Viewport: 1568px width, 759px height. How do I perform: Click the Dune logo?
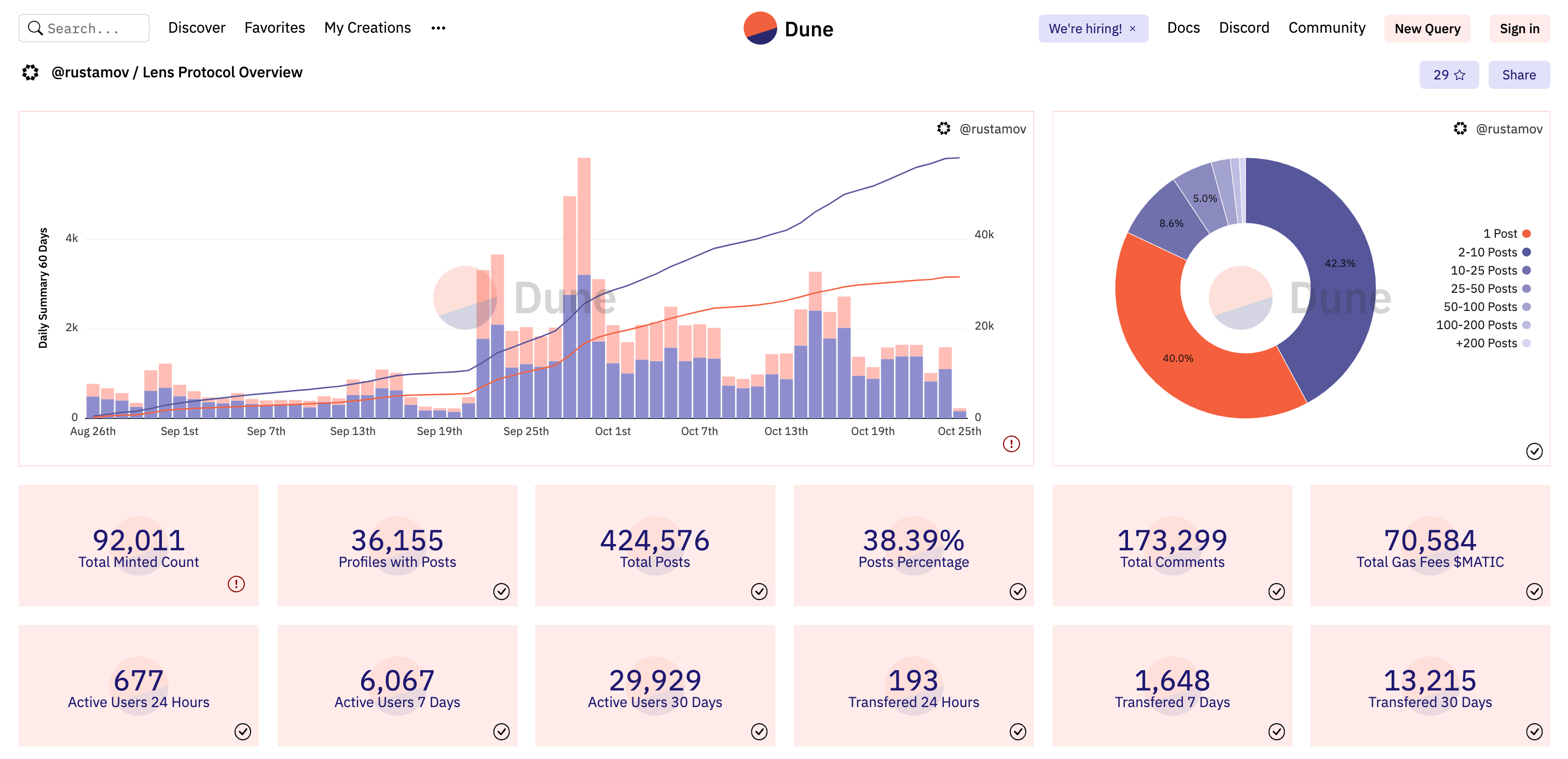788,28
